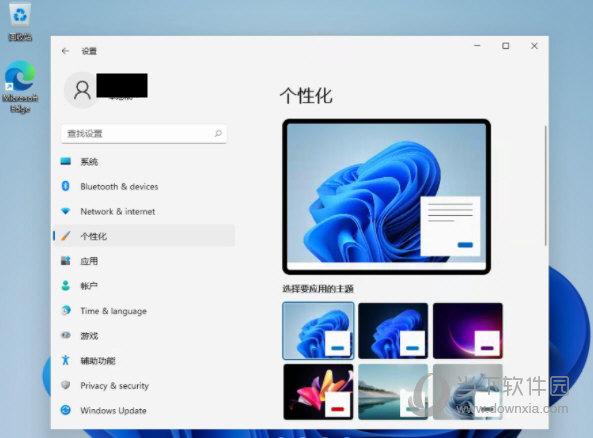This screenshot has height=438, width=593.
Task: Click the 个性化 page heading
Action: pos(306,96)
